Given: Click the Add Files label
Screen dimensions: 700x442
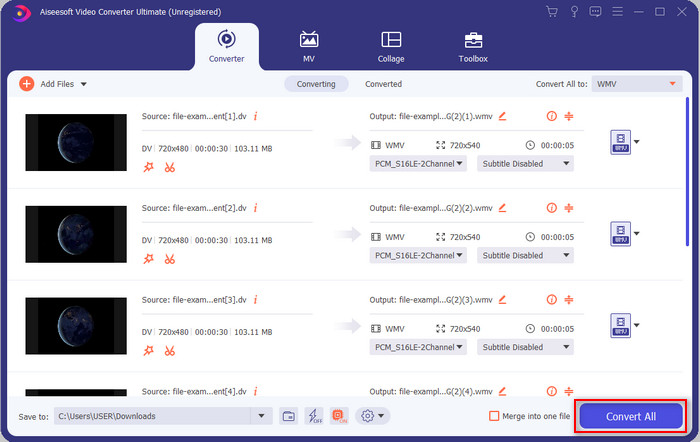Looking at the screenshot, I should [x=57, y=84].
